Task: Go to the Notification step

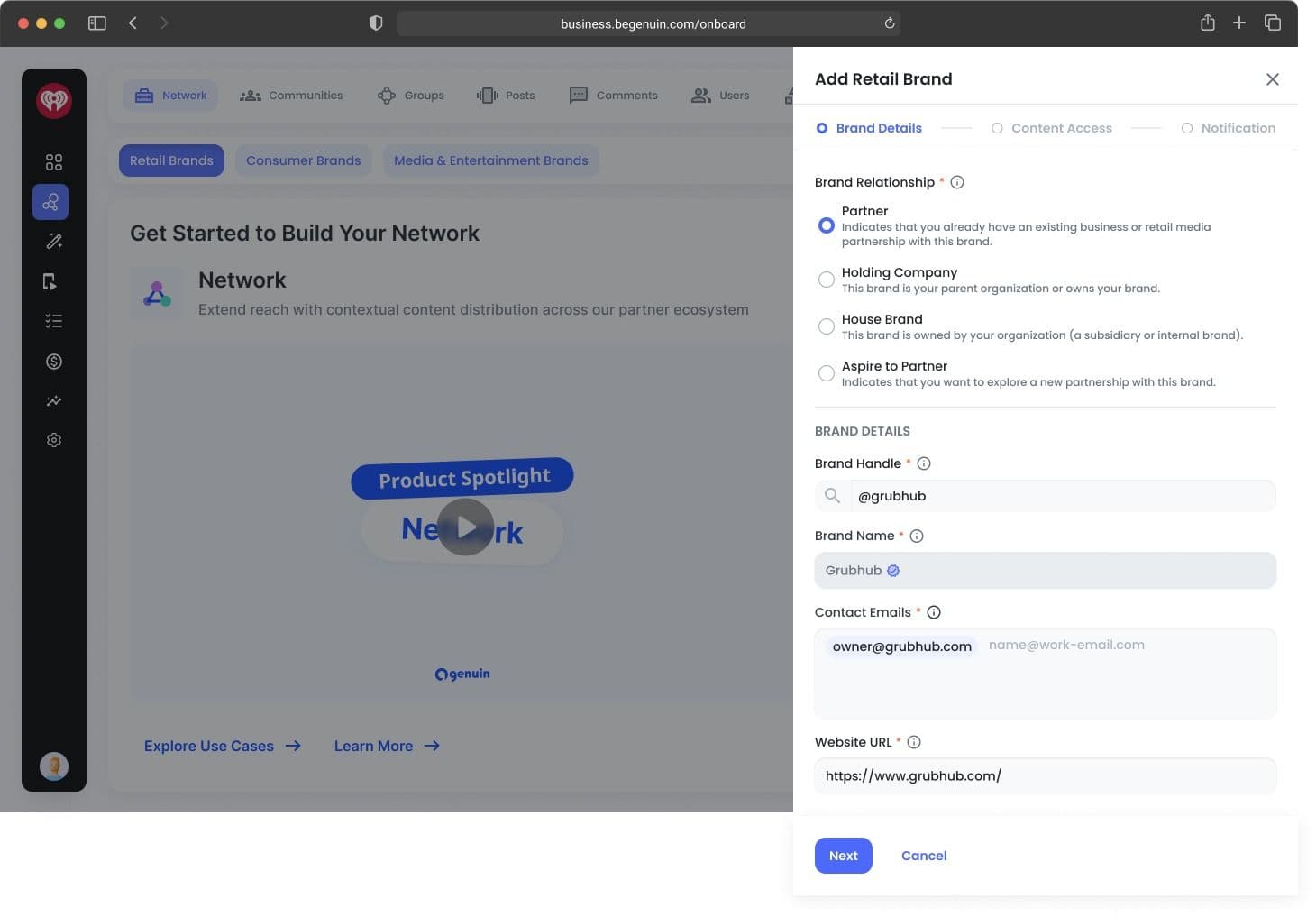Action: click(1229, 128)
